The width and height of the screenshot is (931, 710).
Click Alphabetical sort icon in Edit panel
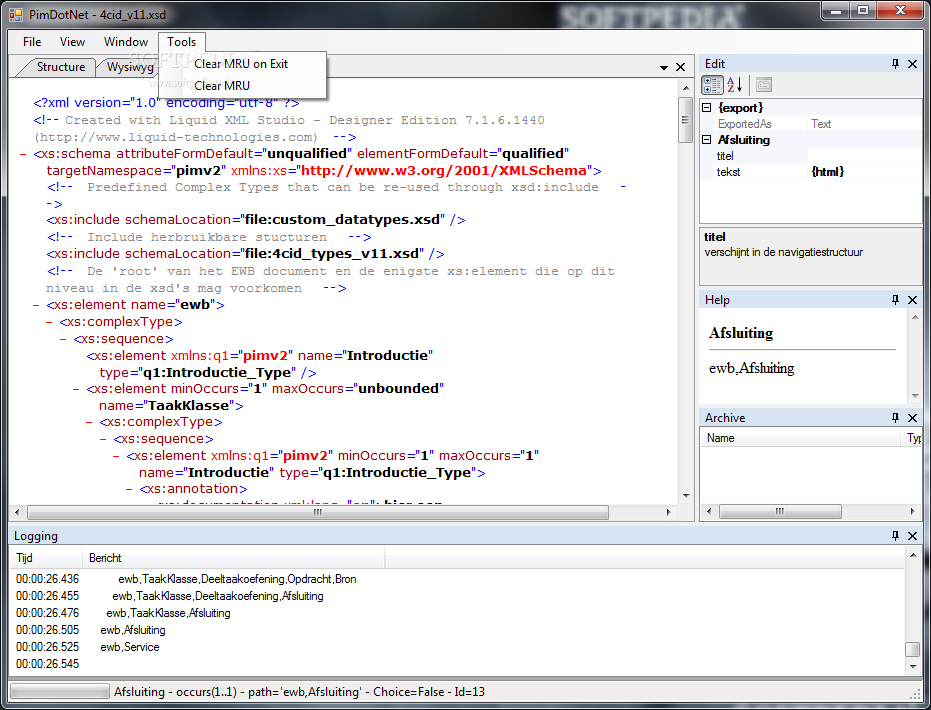click(x=735, y=85)
